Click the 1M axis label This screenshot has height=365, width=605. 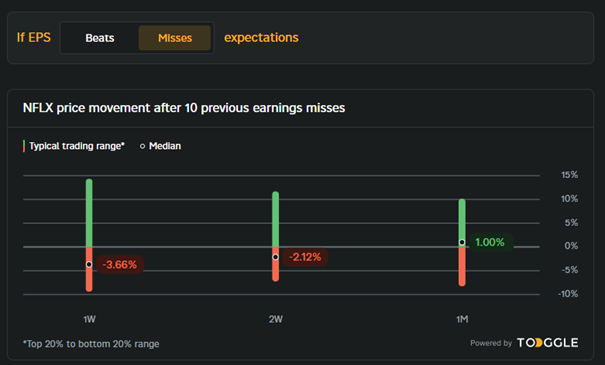[462, 319]
